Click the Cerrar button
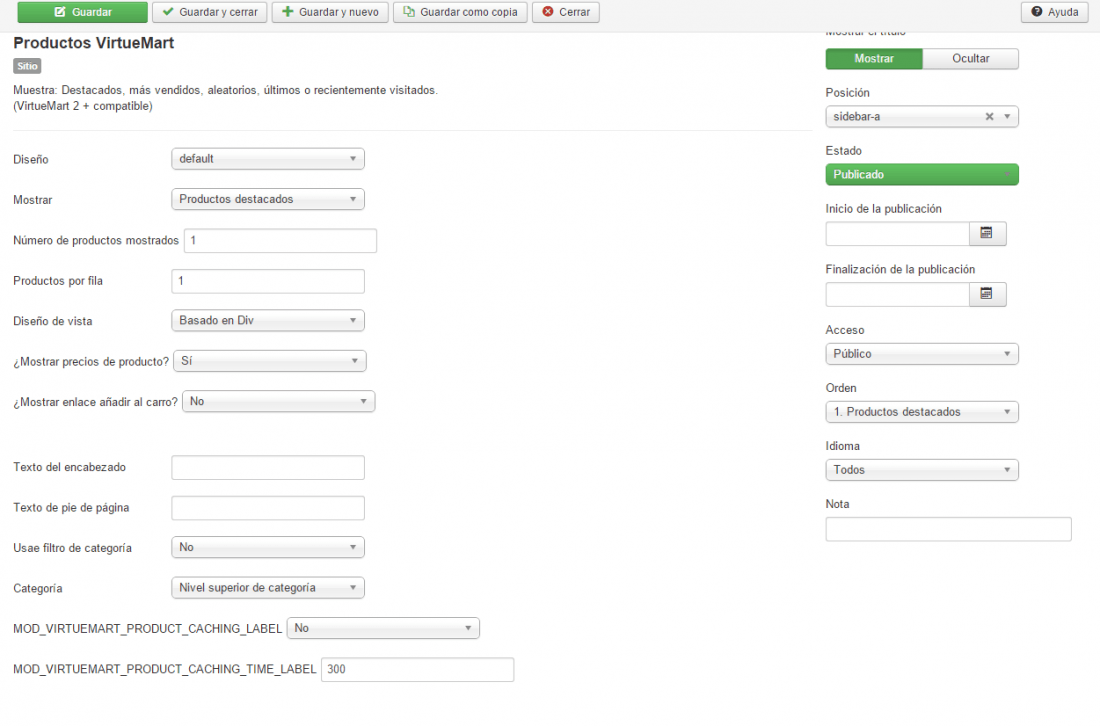 tap(566, 12)
